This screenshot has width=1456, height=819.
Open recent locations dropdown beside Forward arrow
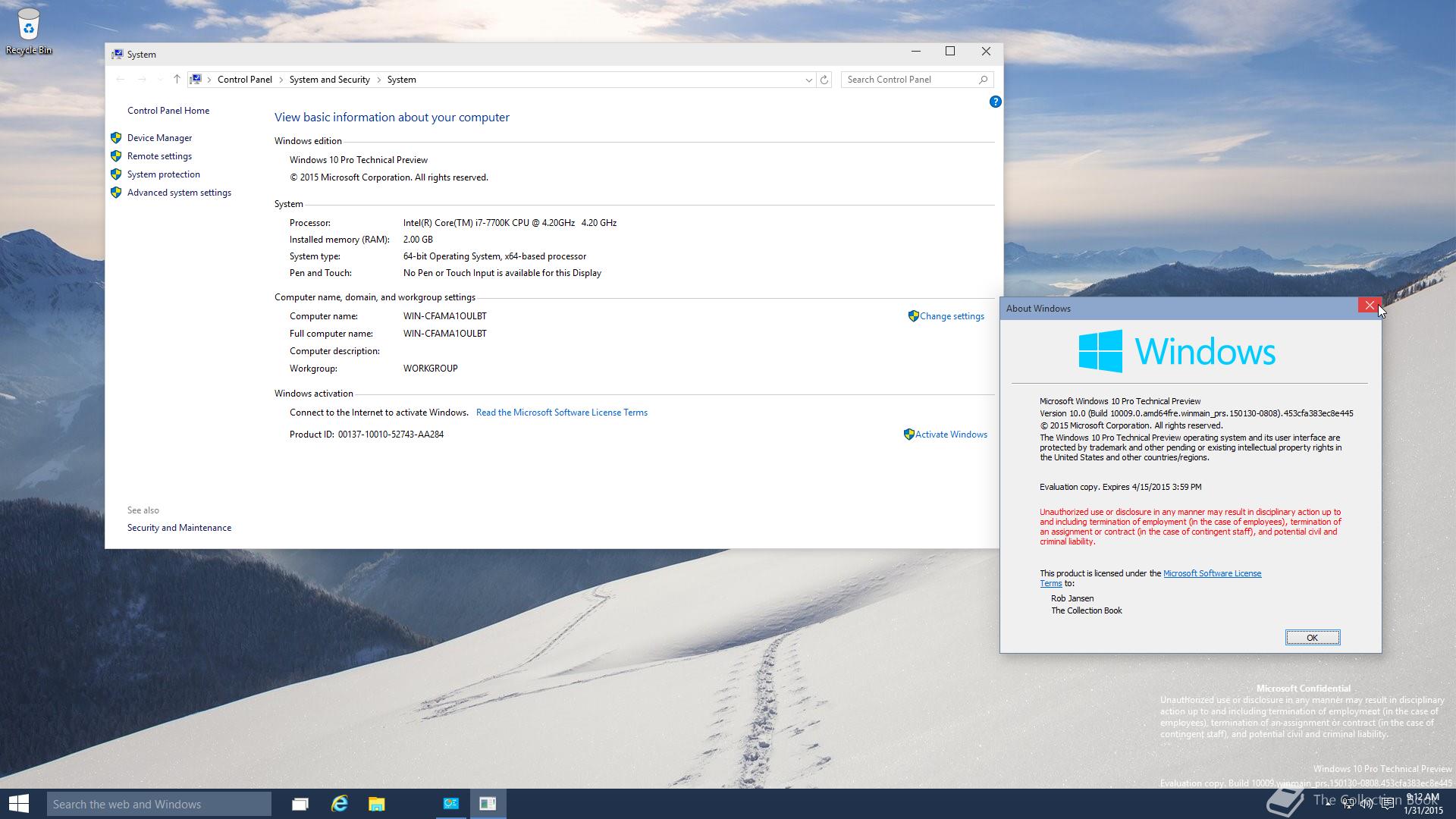[159, 80]
